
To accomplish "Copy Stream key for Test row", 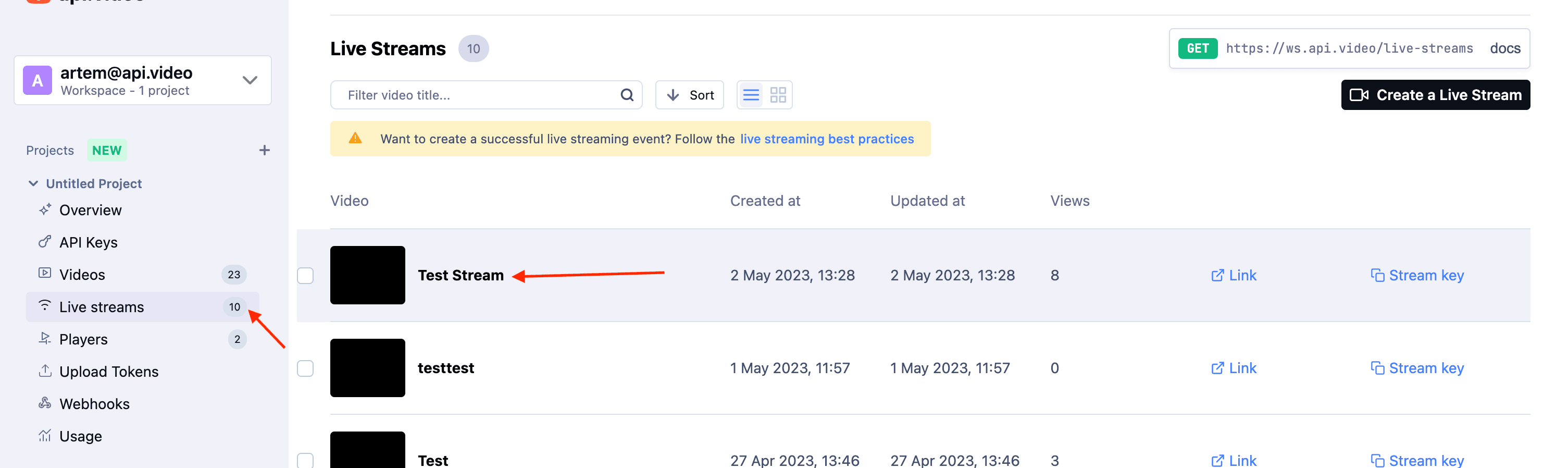I will (x=1417, y=460).
